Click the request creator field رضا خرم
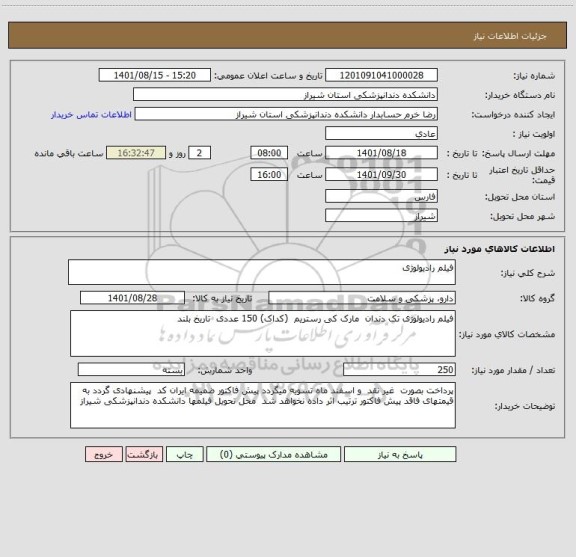This screenshot has width=576, height=557. [x=286, y=114]
